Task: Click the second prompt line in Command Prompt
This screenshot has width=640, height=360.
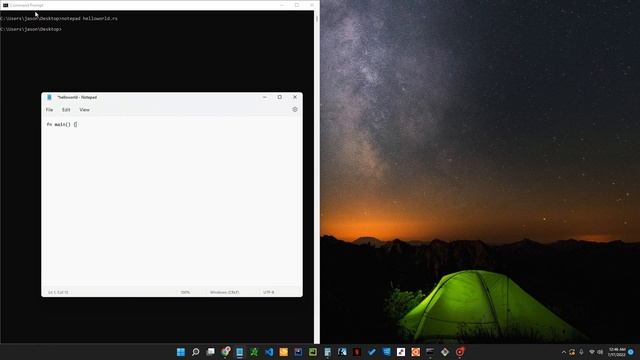Action: (x=31, y=29)
